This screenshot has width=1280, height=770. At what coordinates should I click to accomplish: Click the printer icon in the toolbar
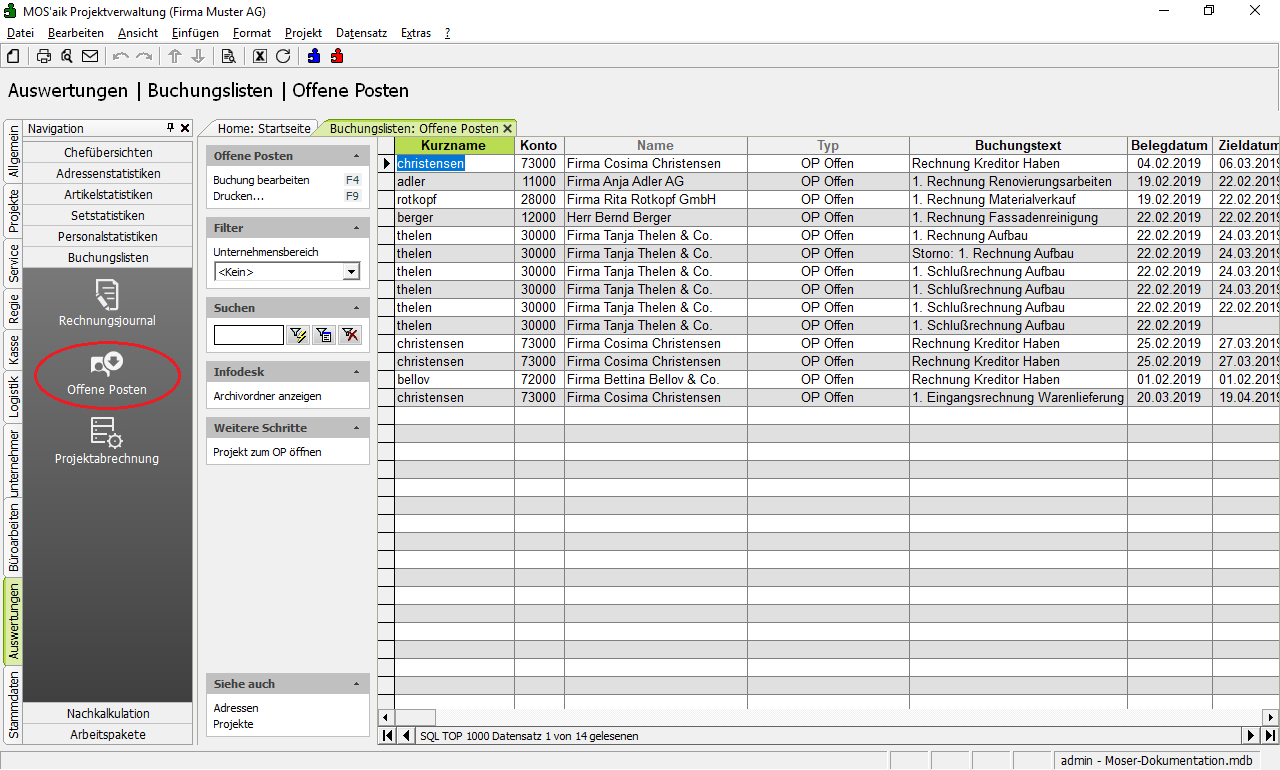point(44,56)
